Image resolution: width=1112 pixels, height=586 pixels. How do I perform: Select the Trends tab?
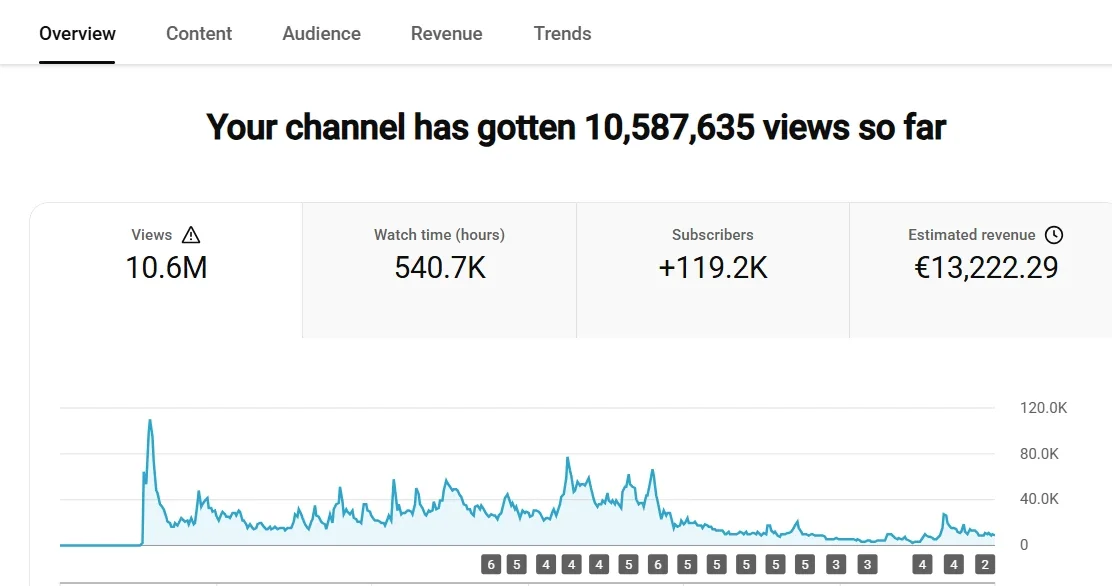click(x=562, y=33)
